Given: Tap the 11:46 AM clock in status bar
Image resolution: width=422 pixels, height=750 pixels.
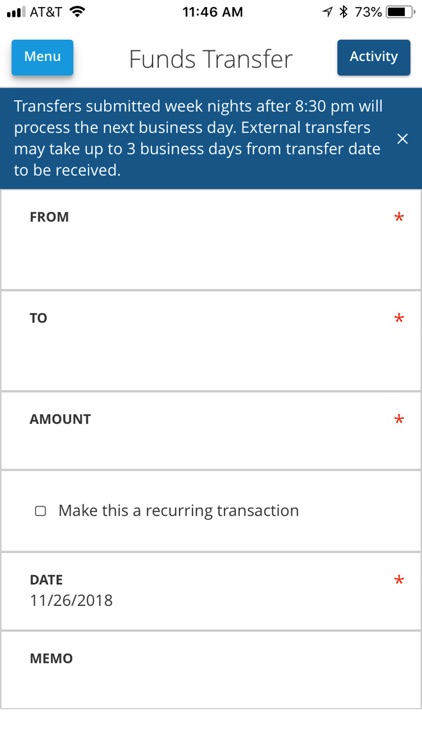Looking at the screenshot, I should coord(212,12).
